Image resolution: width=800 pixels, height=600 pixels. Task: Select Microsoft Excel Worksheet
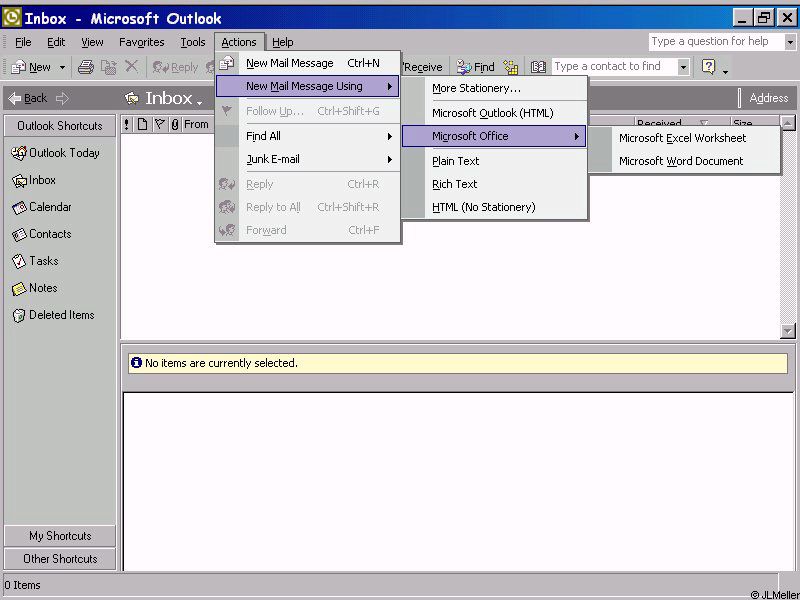(x=683, y=138)
